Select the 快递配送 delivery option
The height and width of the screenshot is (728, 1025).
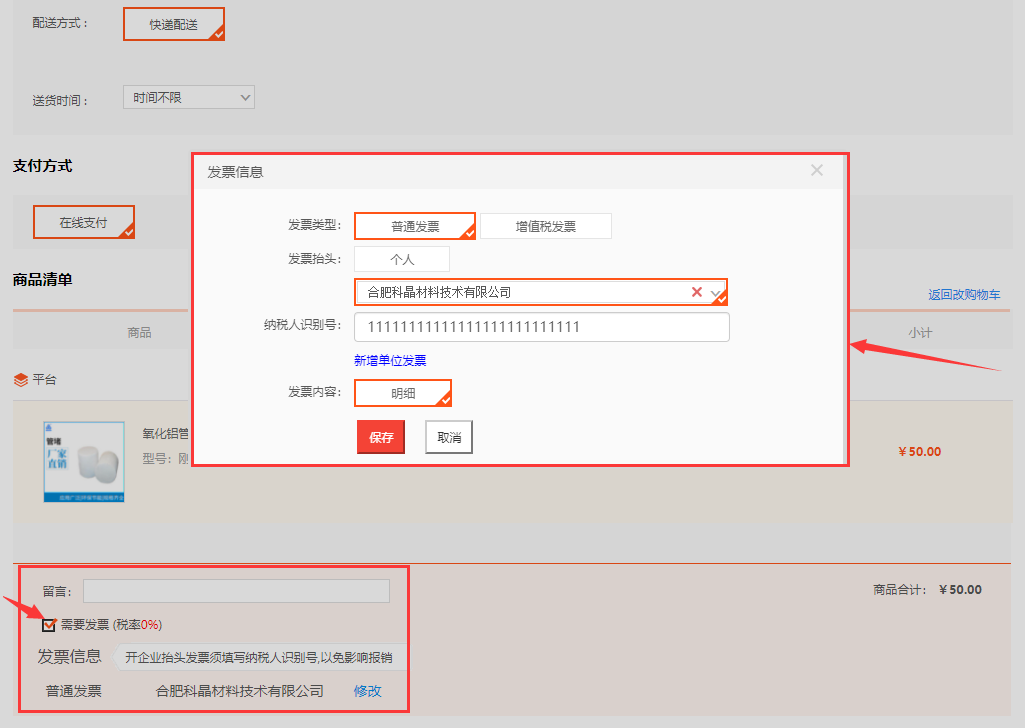(173, 24)
